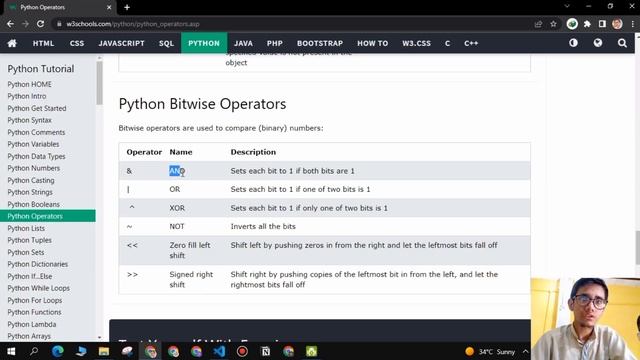
Task: Open Python Dictionaries link
Action: (38, 264)
